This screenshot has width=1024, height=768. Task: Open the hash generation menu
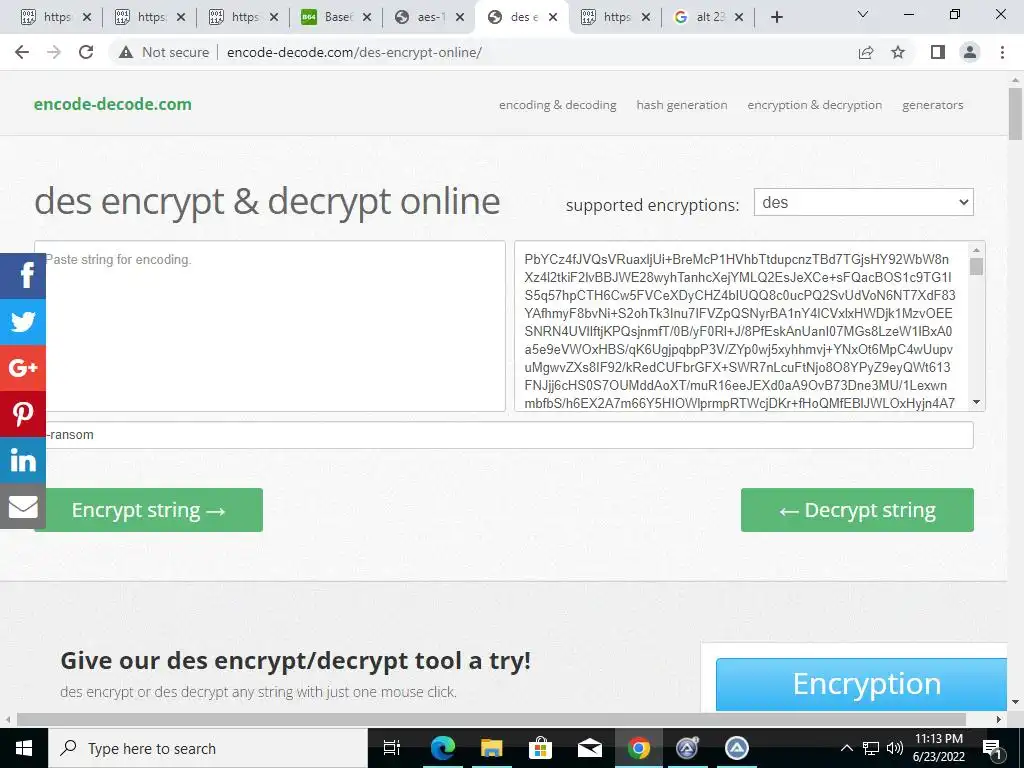pos(682,105)
